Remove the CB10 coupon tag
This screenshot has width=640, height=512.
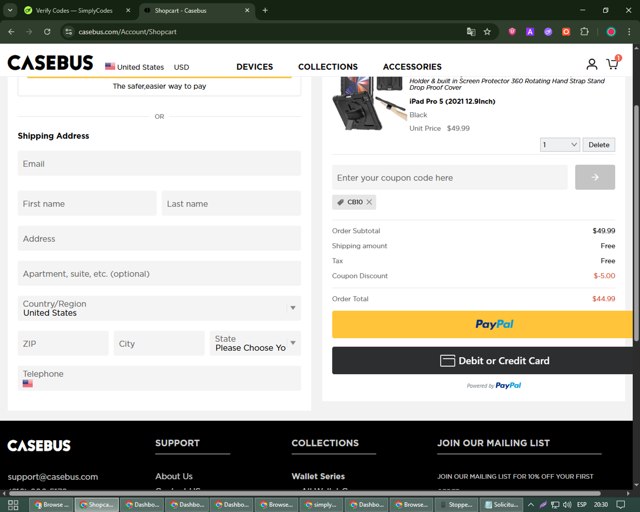(369, 202)
